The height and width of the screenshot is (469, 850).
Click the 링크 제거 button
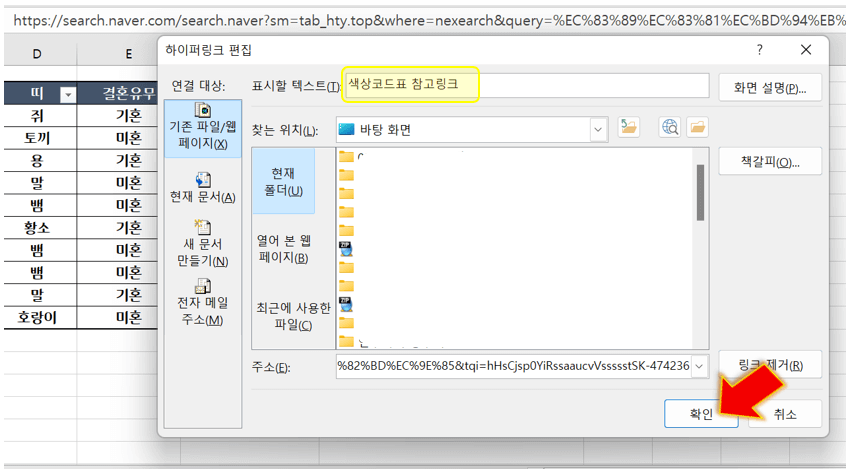[x=770, y=365]
